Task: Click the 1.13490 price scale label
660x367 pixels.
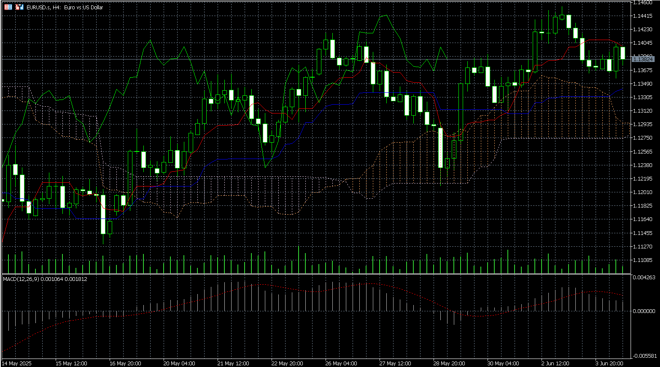Action: [642, 84]
